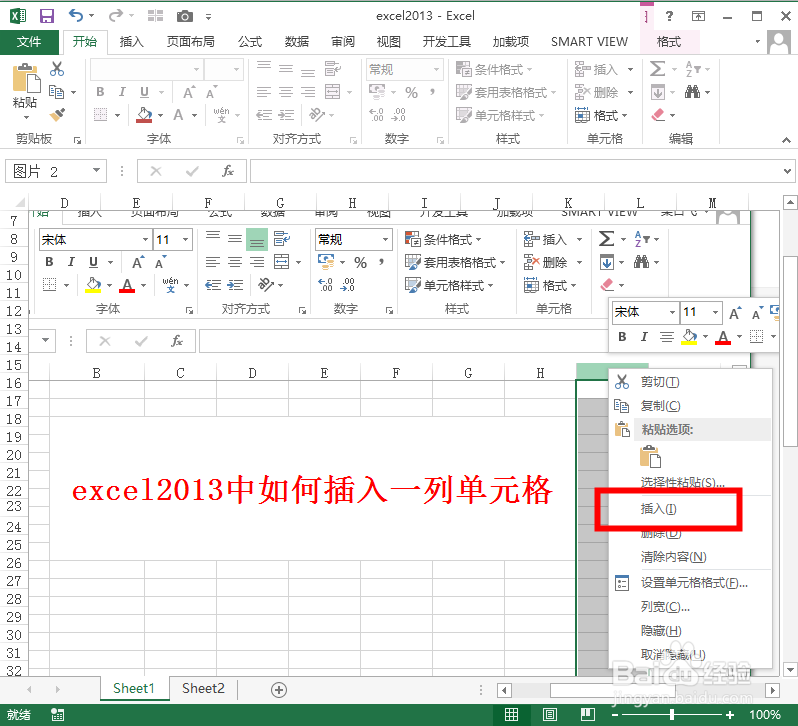Open the Undo history dropdown arrow
Viewport: 798px width, 726px height.
[92, 16]
